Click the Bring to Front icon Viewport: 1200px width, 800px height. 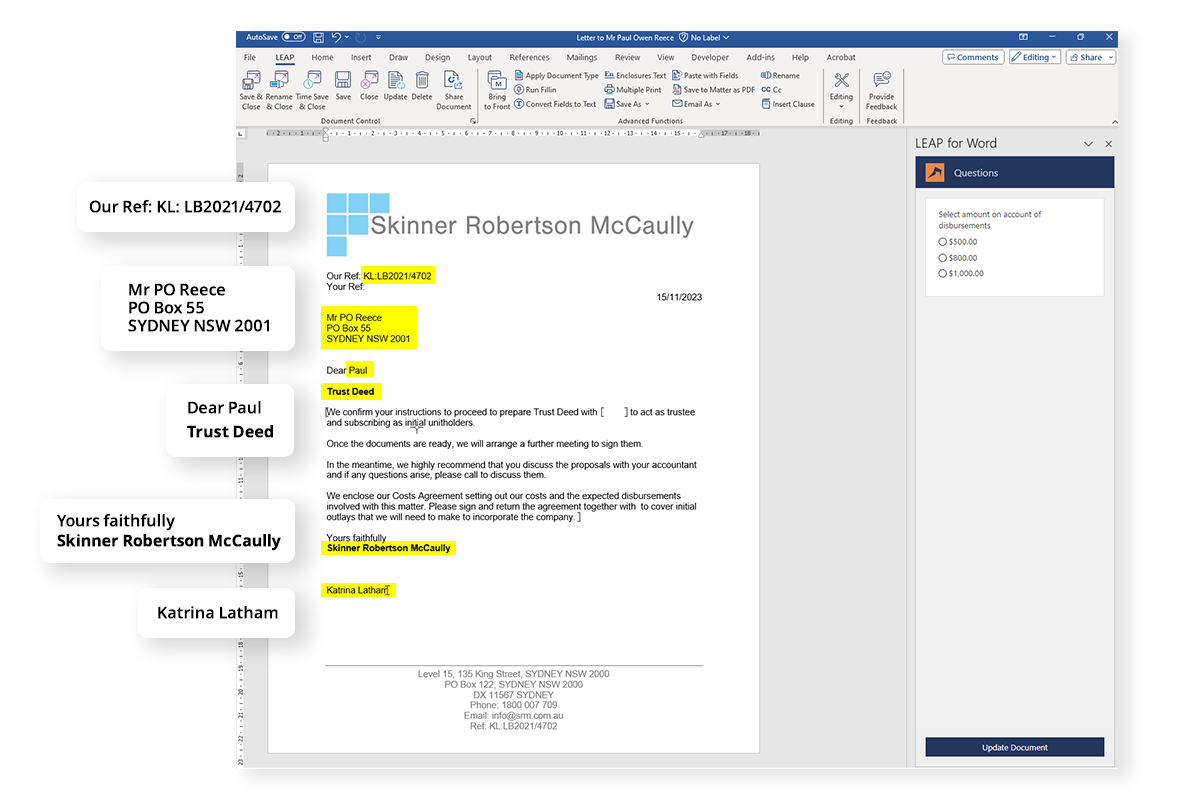click(497, 90)
